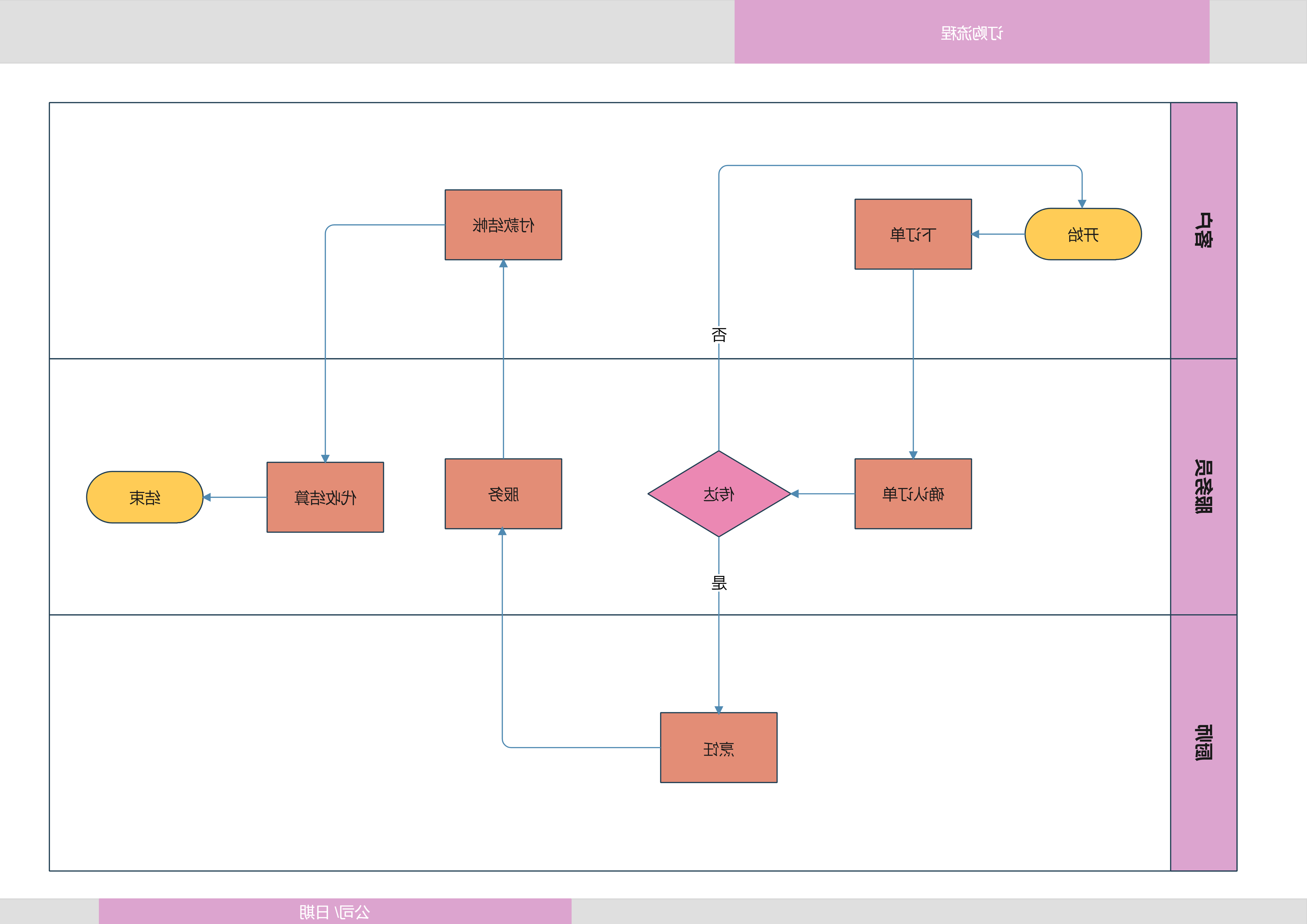Click the 服务员 swimlane header
Image resolution: width=1307 pixels, height=924 pixels.
1203,487
